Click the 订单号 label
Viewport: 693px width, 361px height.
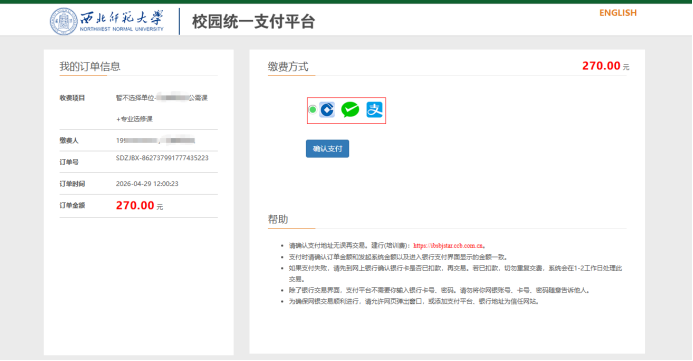(69, 162)
